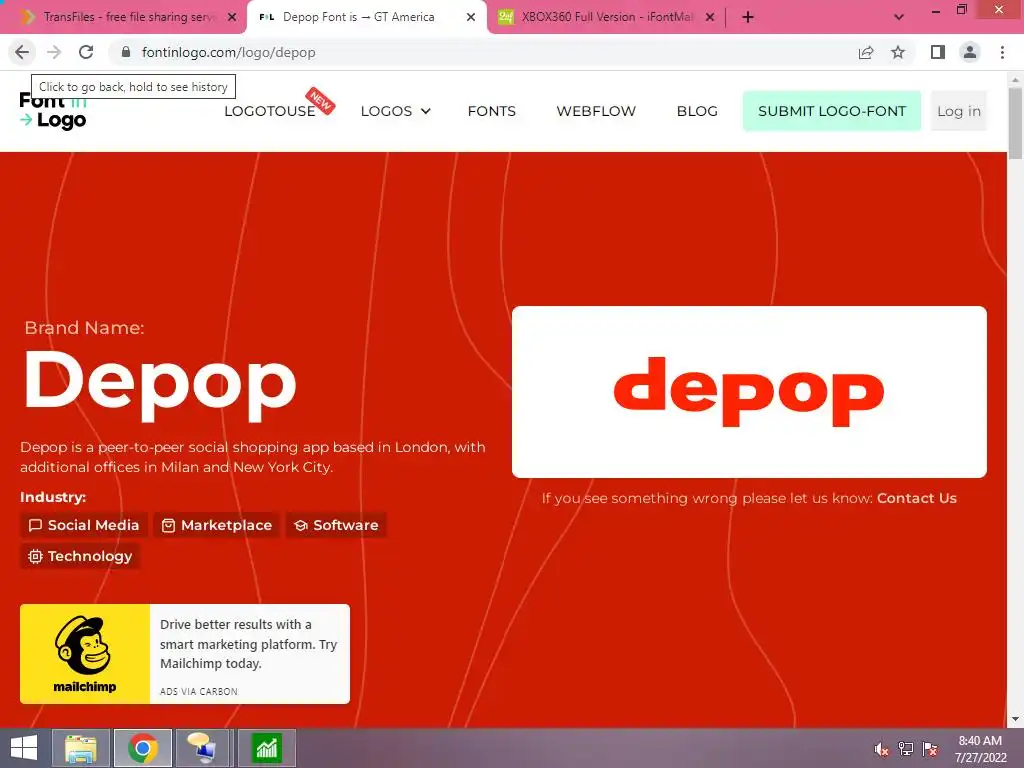1024x768 pixels.
Task: Expand the LOGOS dropdown menu
Action: pyautogui.click(x=395, y=111)
